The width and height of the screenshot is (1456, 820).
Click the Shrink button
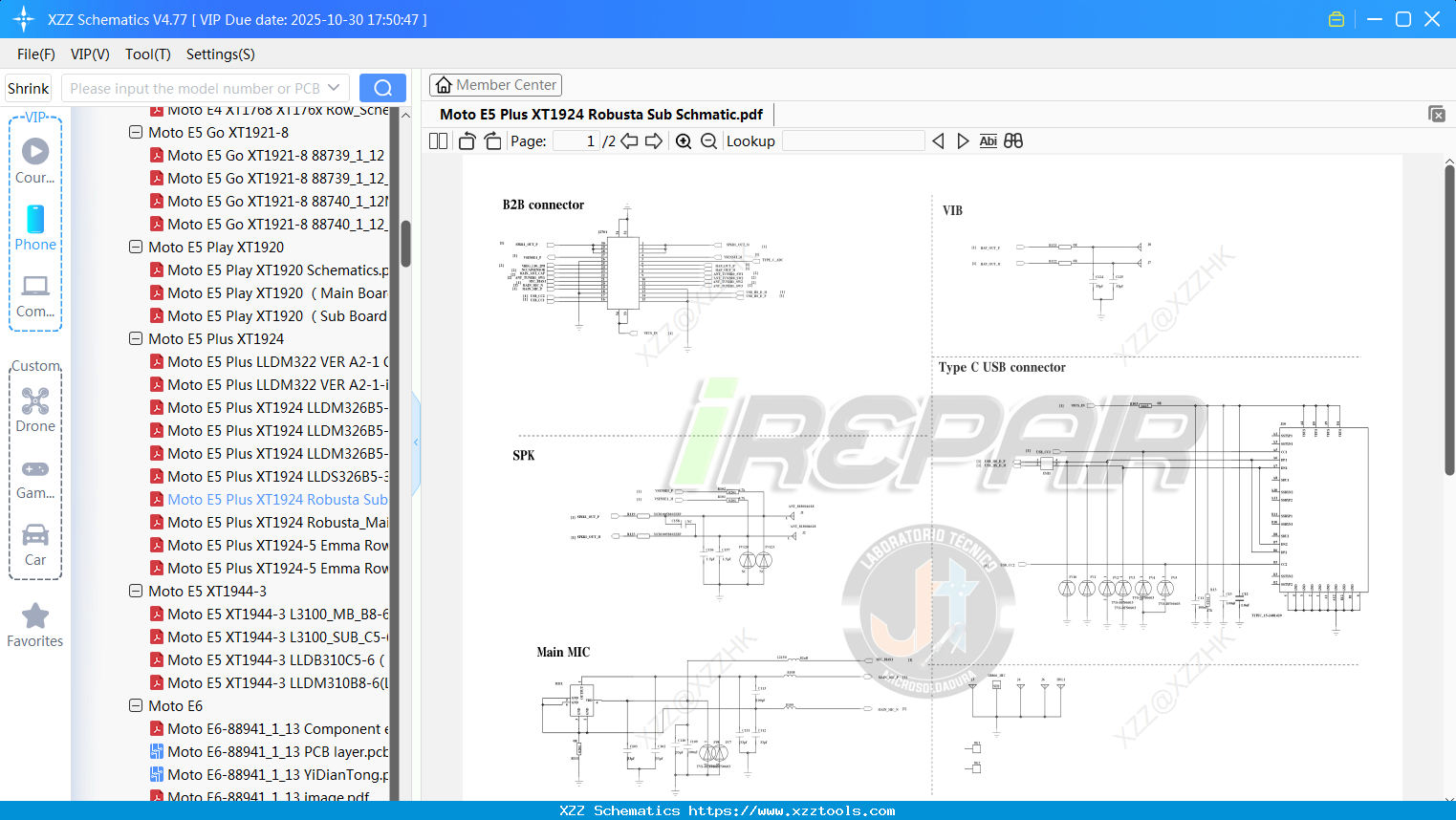click(29, 88)
